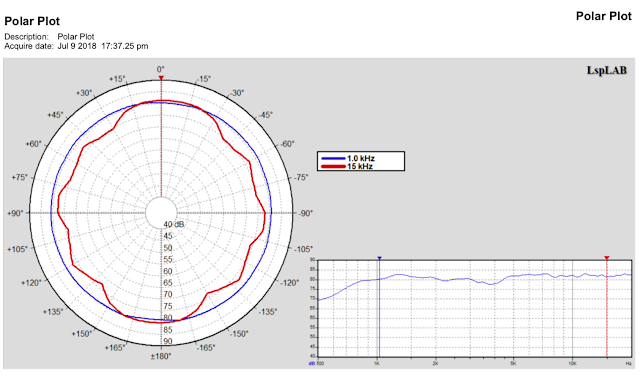
Task: Click the '+45°' angle label
Action: coord(56,115)
